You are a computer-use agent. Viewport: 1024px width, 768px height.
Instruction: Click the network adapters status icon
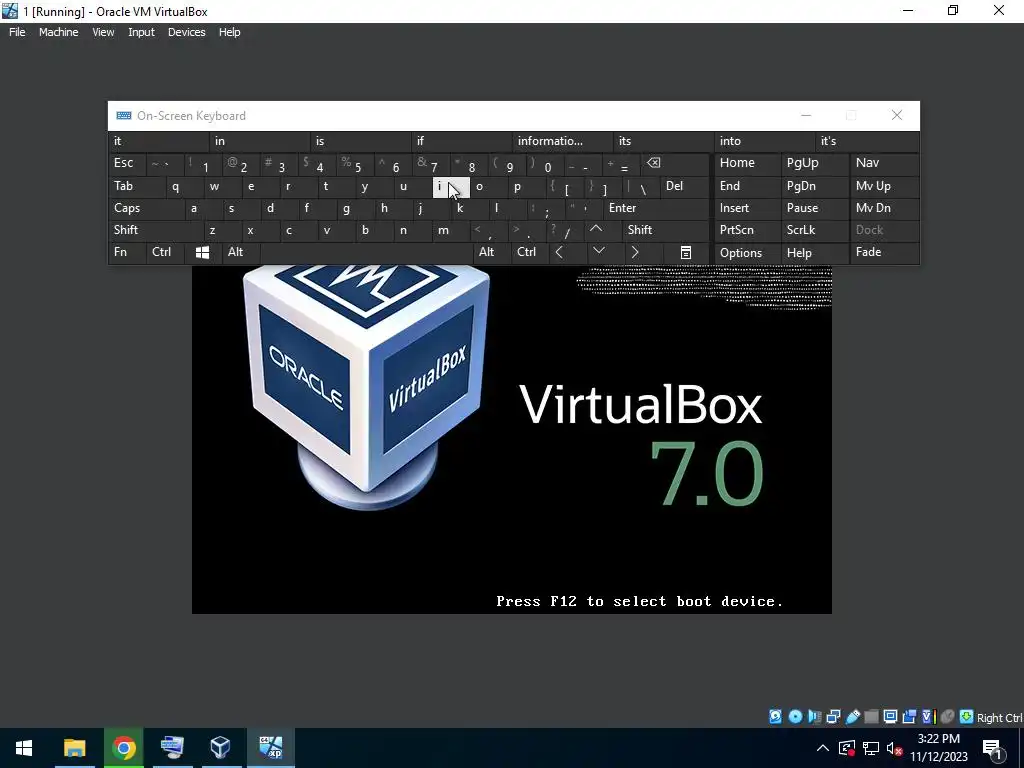[833, 716]
